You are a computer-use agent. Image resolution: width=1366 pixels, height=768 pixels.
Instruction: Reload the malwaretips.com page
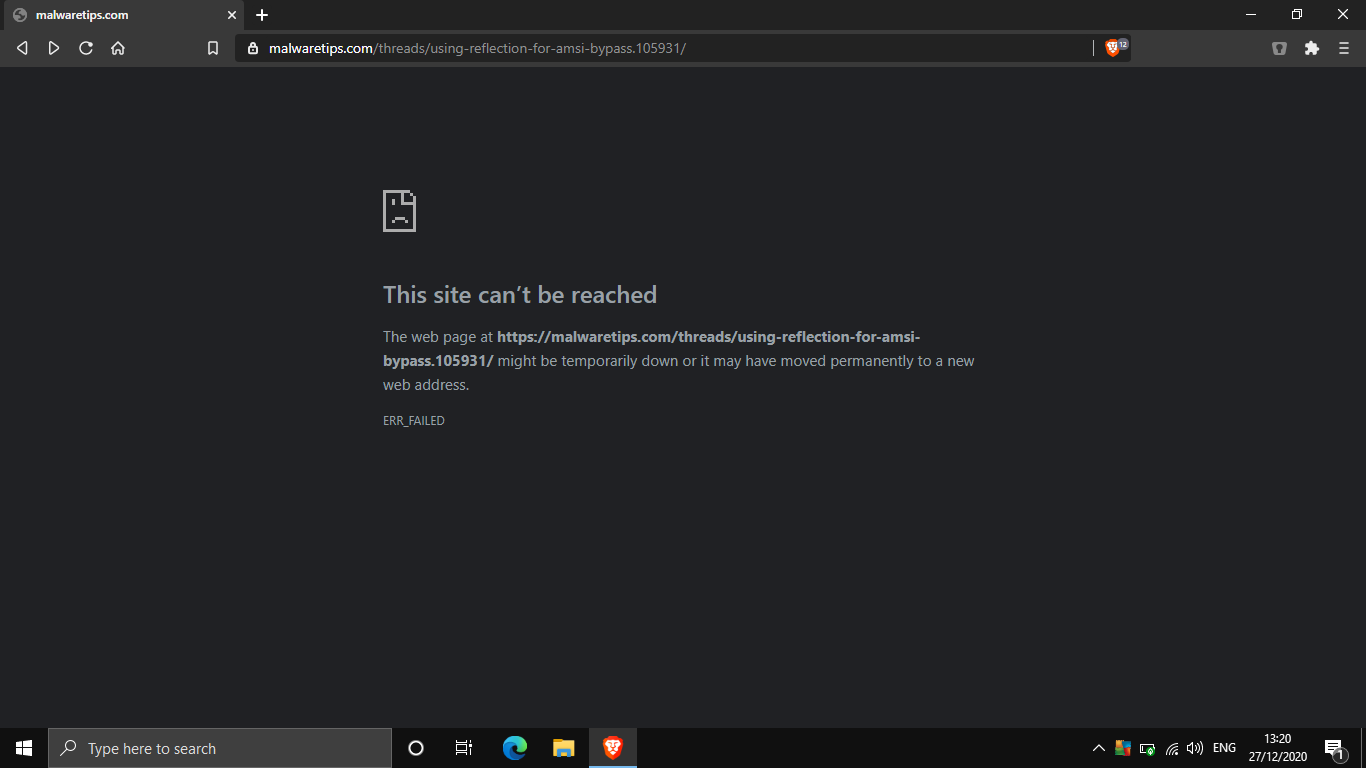tap(86, 48)
